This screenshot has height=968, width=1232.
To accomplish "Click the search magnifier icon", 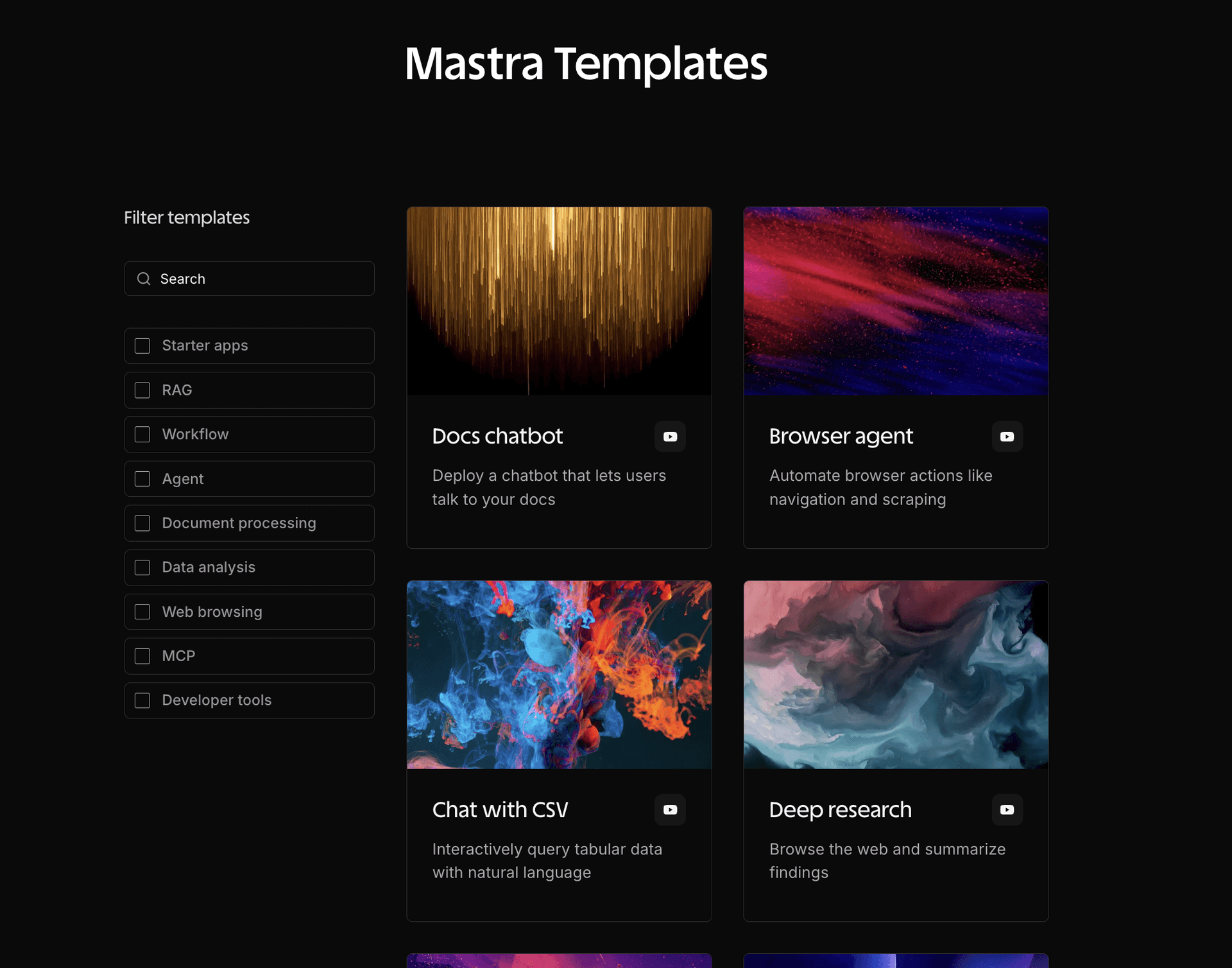I will pos(144,279).
